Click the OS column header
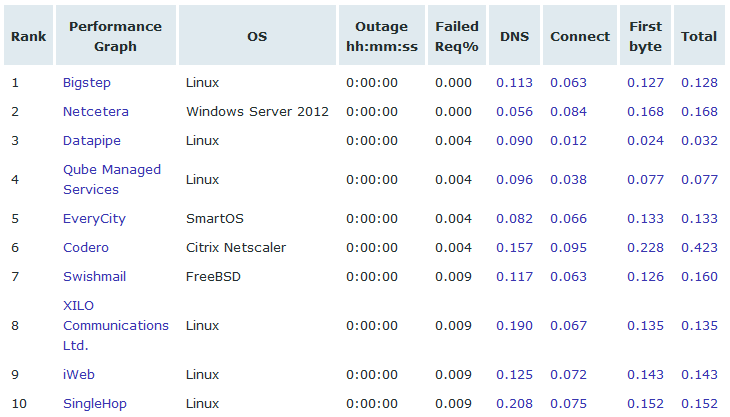The image size is (730, 417). pyautogui.click(x=257, y=36)
